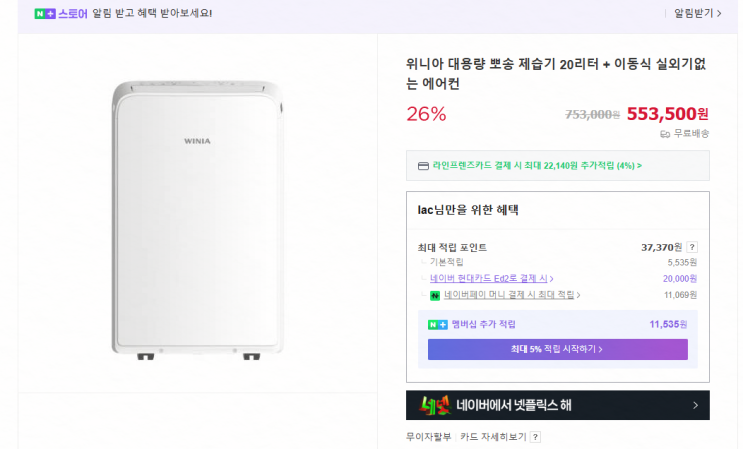Viewport: 743px width, 449px height.
Task: Click the N+ 스토어 logo in banner
Action: (61, 14)
